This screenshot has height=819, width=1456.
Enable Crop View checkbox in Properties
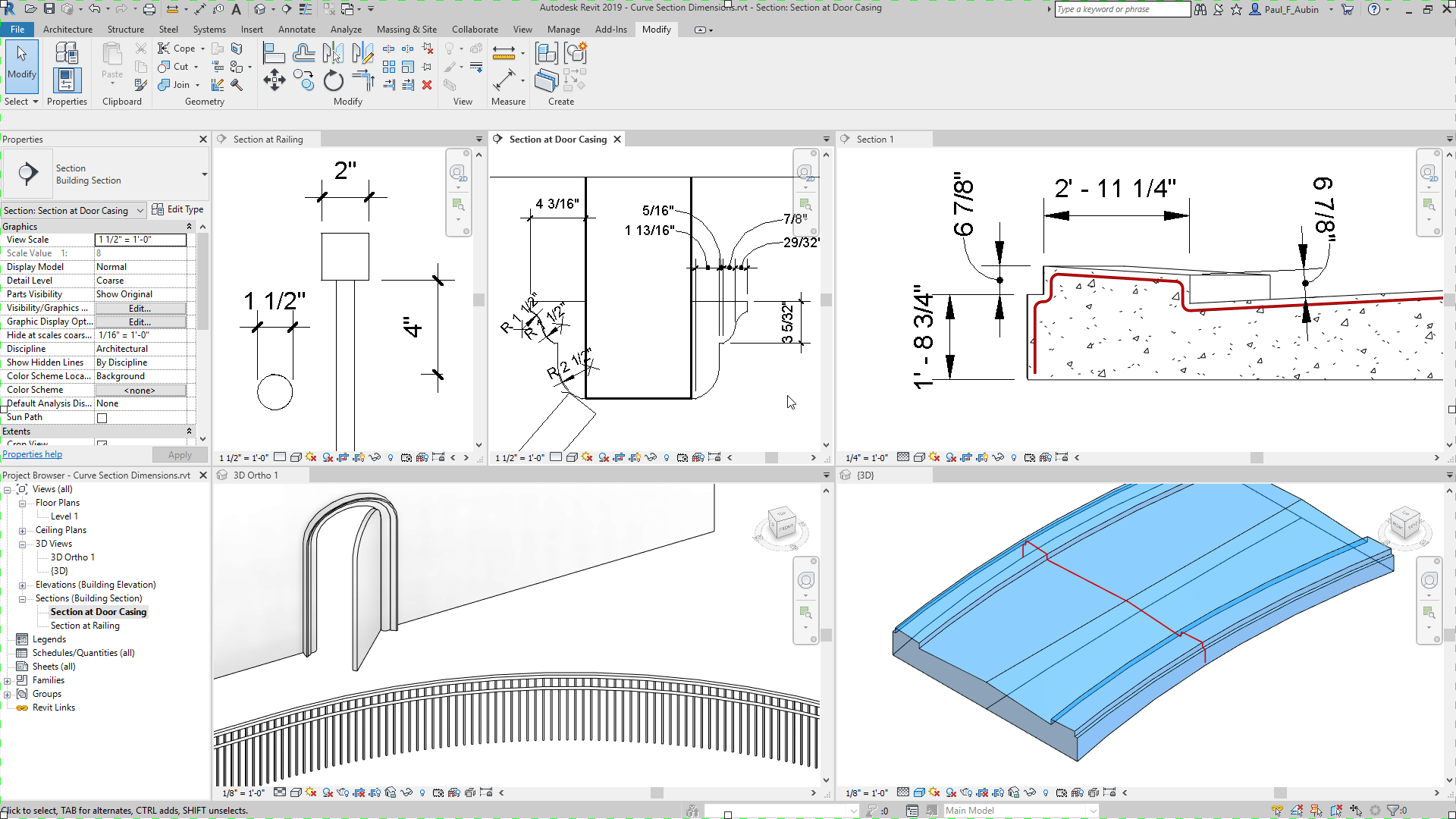click(102, 444)
